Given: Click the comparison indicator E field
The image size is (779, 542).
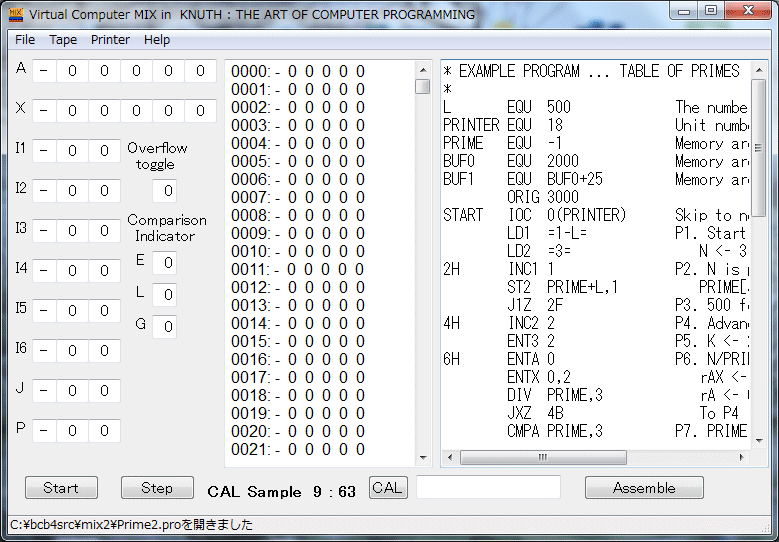Looking at the screenshot, I should point(164,262).
